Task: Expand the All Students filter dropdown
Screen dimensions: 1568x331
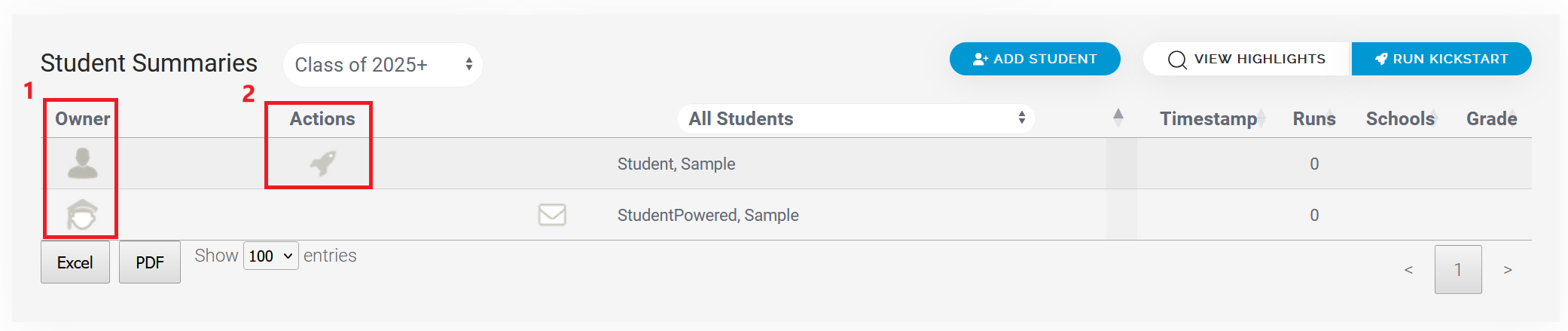Action: tap(856, 118)
